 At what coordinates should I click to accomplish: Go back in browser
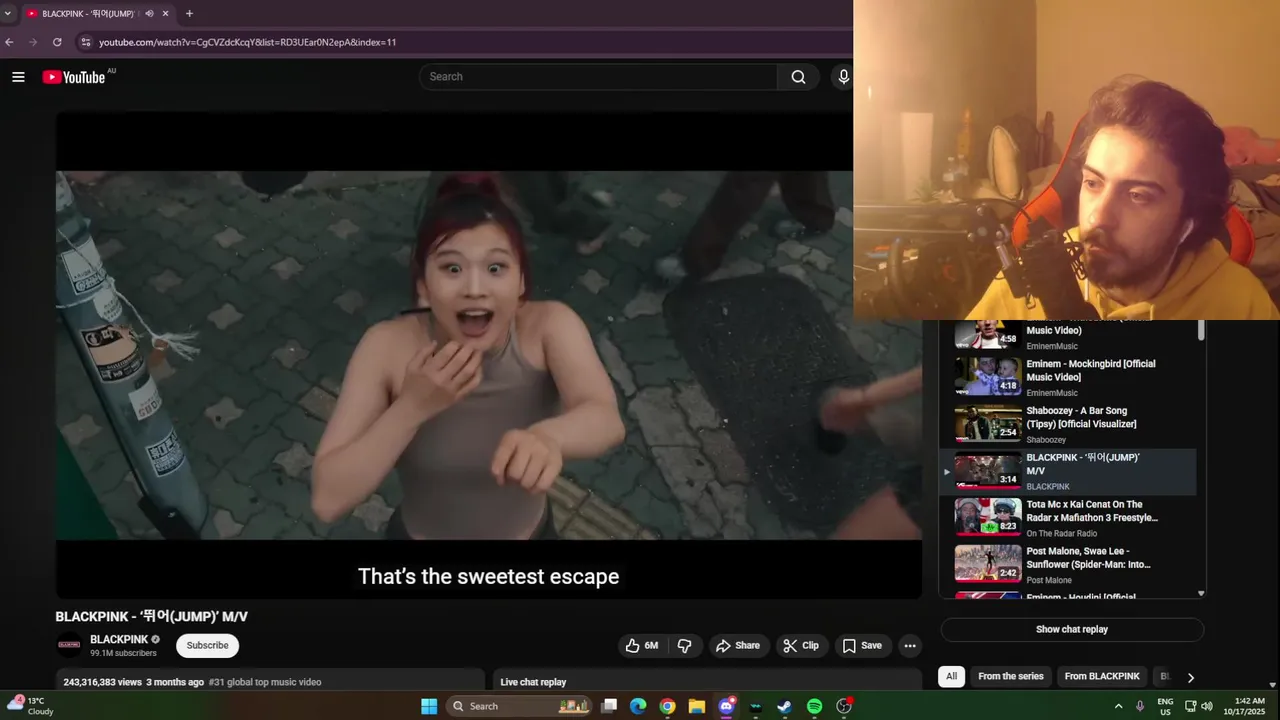pyautogui.click(x=9, y=42)
